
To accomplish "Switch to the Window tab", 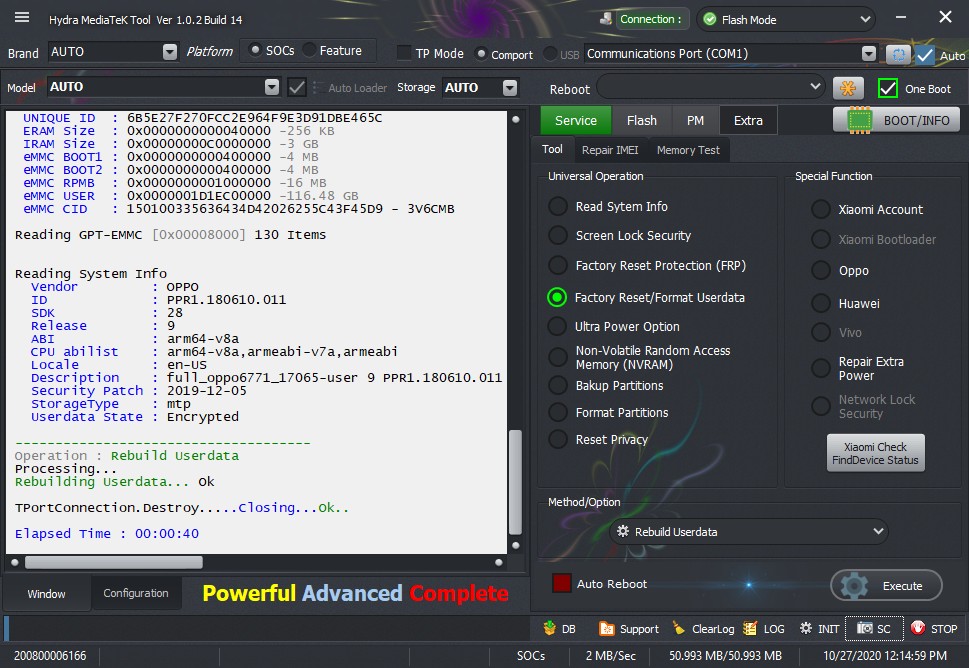I will pos(46,594).
